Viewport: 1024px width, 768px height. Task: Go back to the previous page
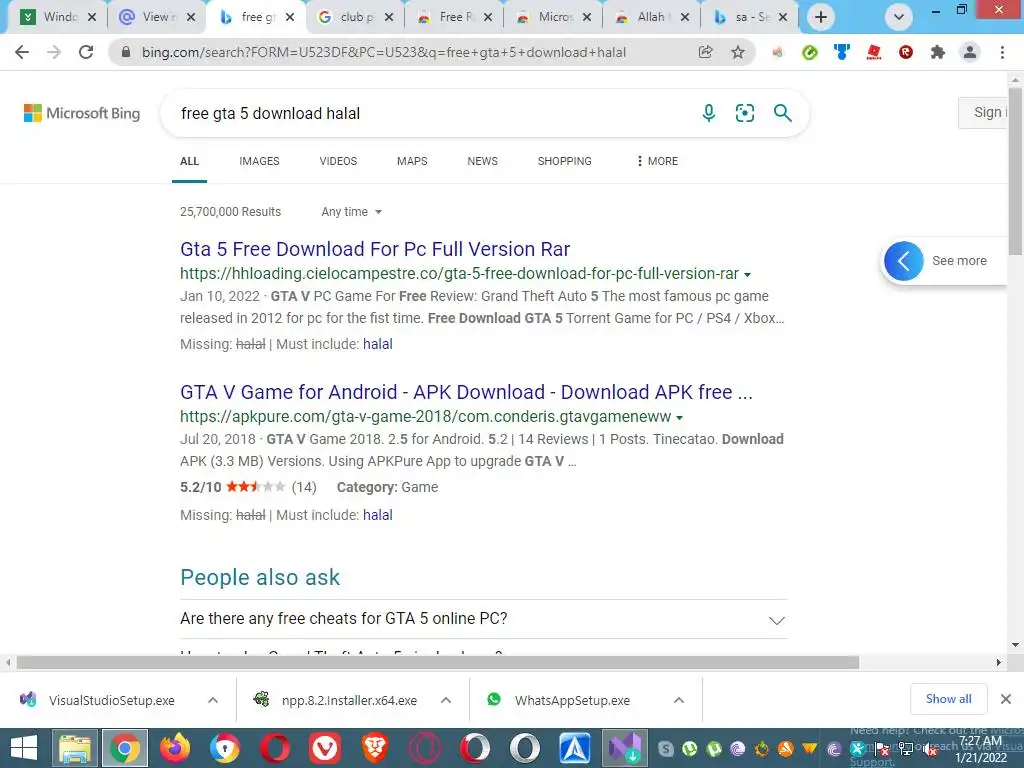[22, 52]
